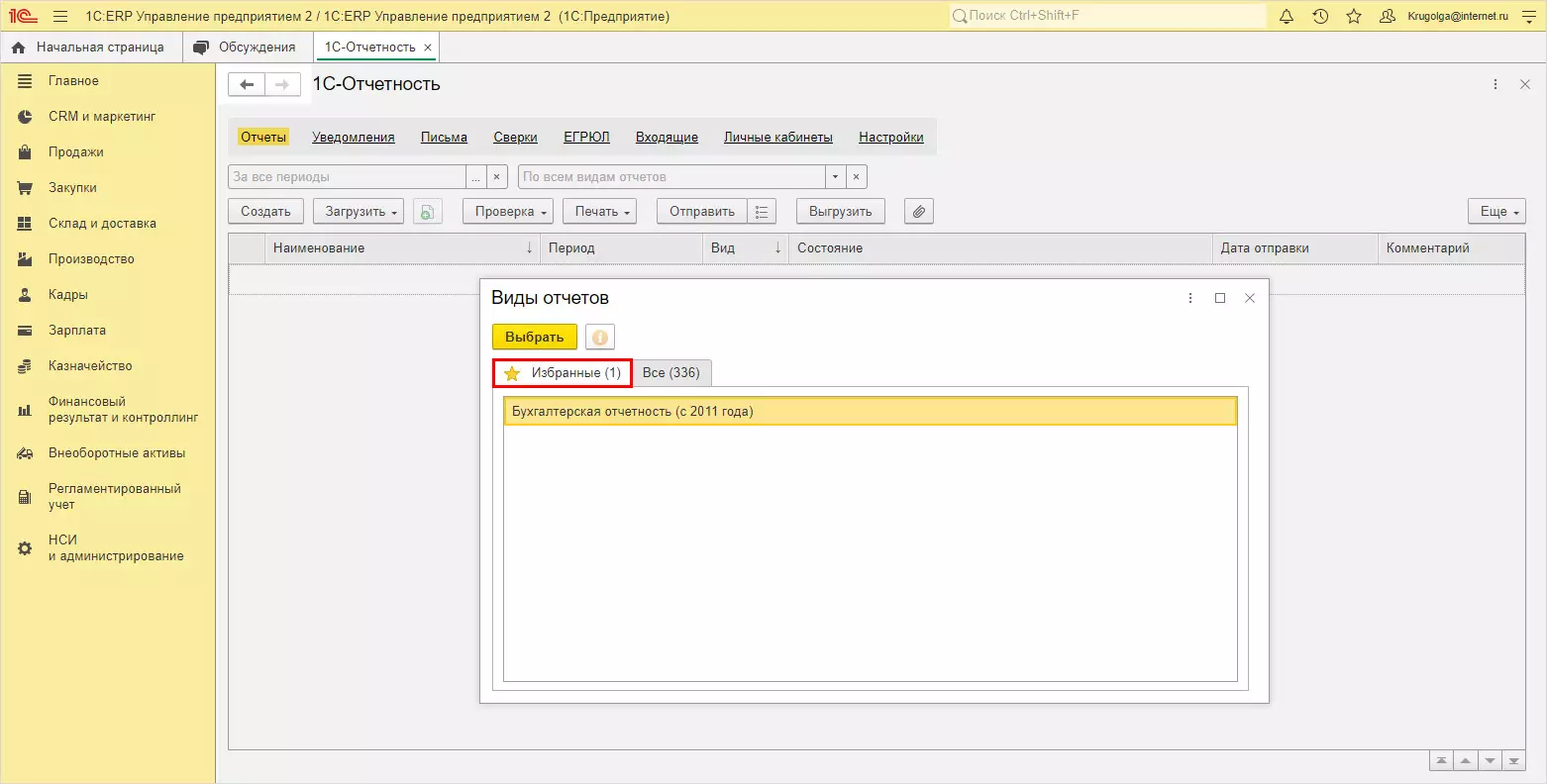Open the report type dropdown arrow
The width and height of the screenshot is (1547, 784).
tap(836, 177)
